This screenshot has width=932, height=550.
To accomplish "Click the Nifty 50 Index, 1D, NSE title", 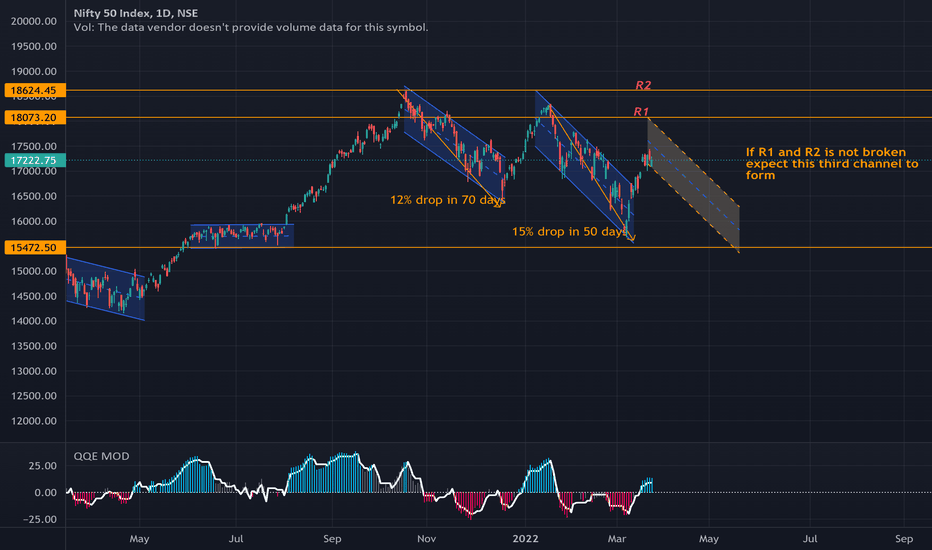I will 136,13.
